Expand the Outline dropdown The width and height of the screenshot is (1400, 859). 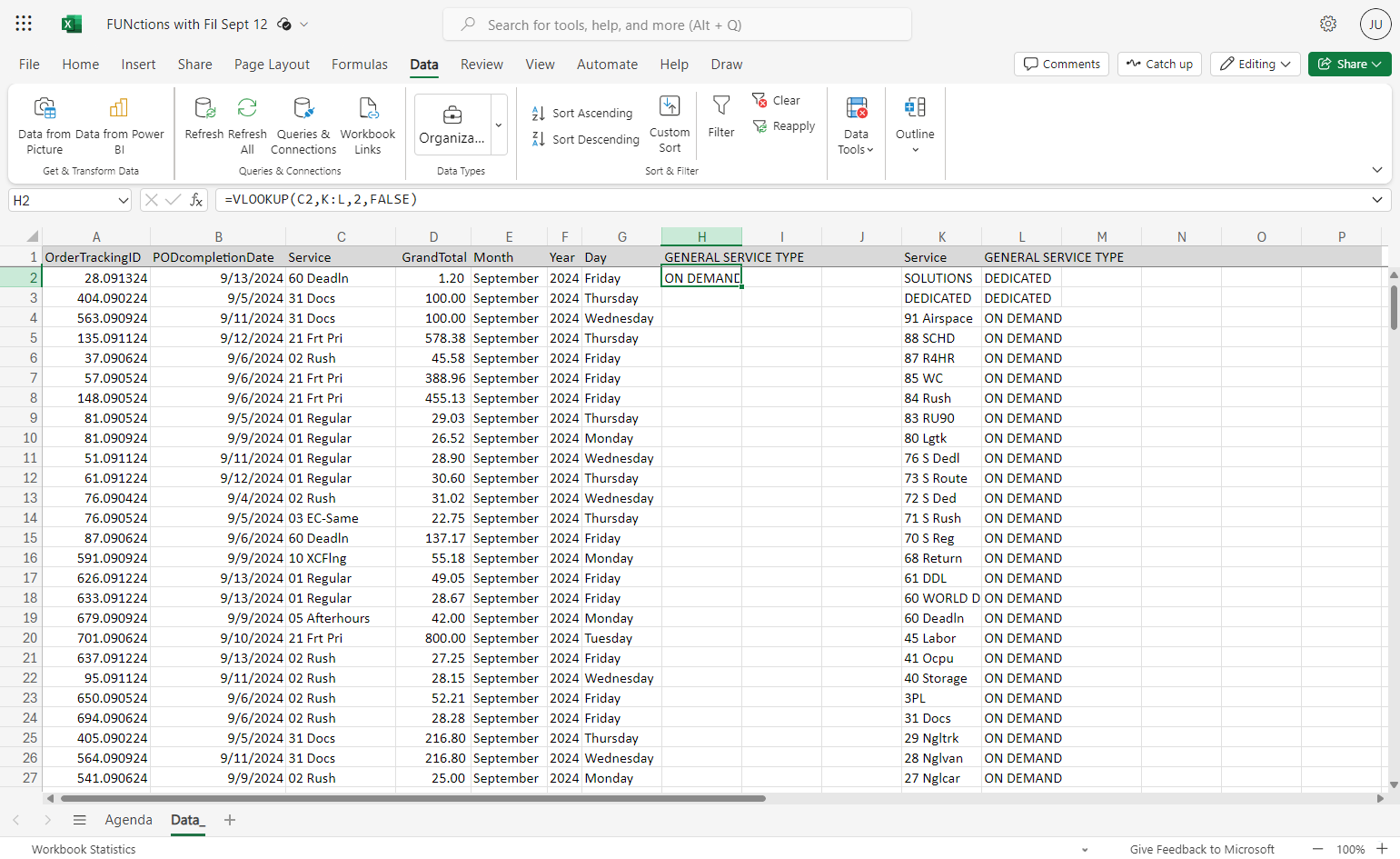click(915, 125)
